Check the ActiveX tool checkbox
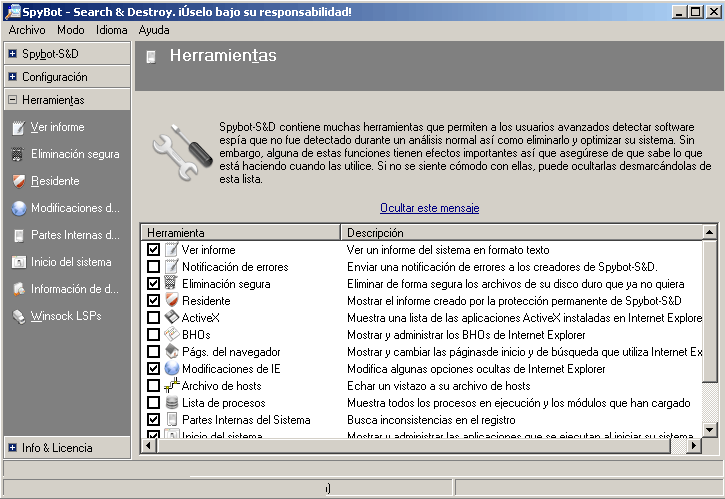The image size is (725, 499). click(x=153, y=318)
